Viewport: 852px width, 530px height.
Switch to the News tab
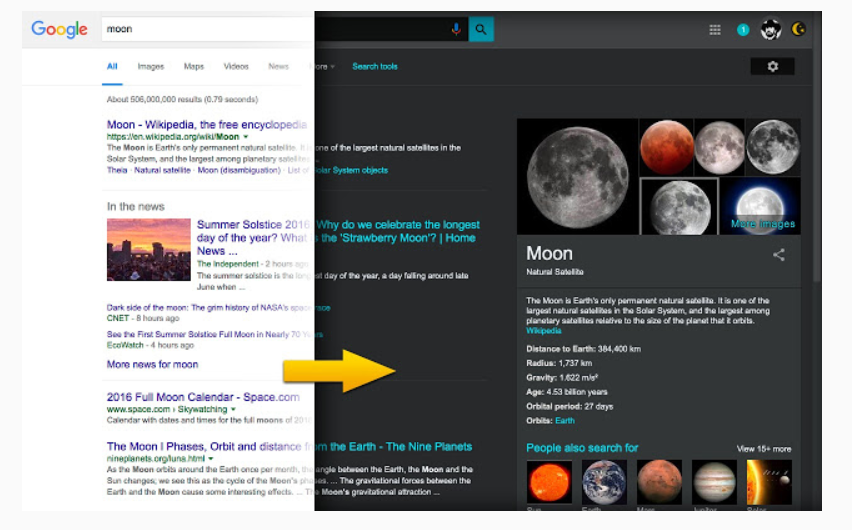click(x=278, y=66)
